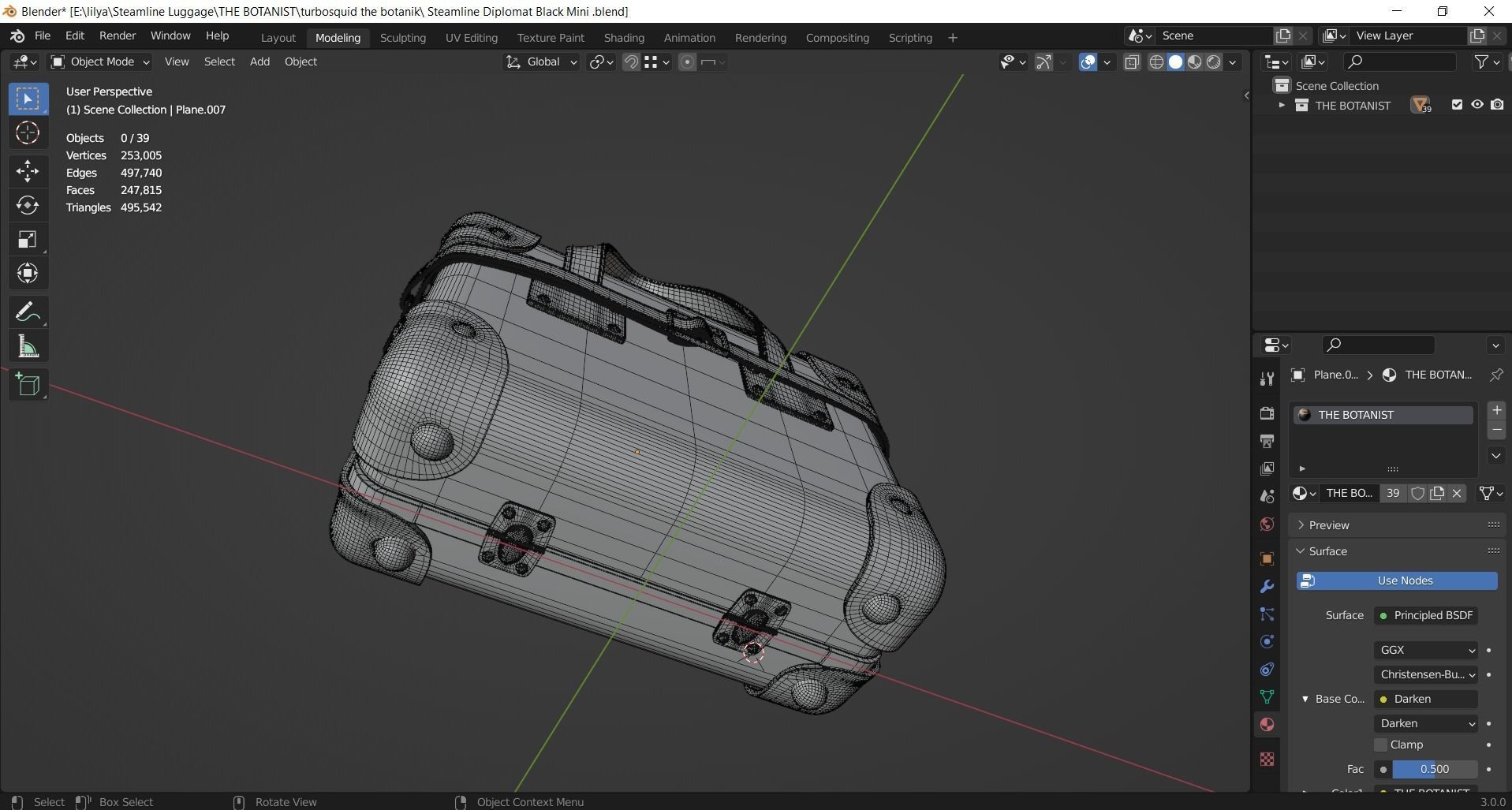Viewport: 1512px width, 810px height.
Task: Toggle fake user shield for material
Action: 1417,493
